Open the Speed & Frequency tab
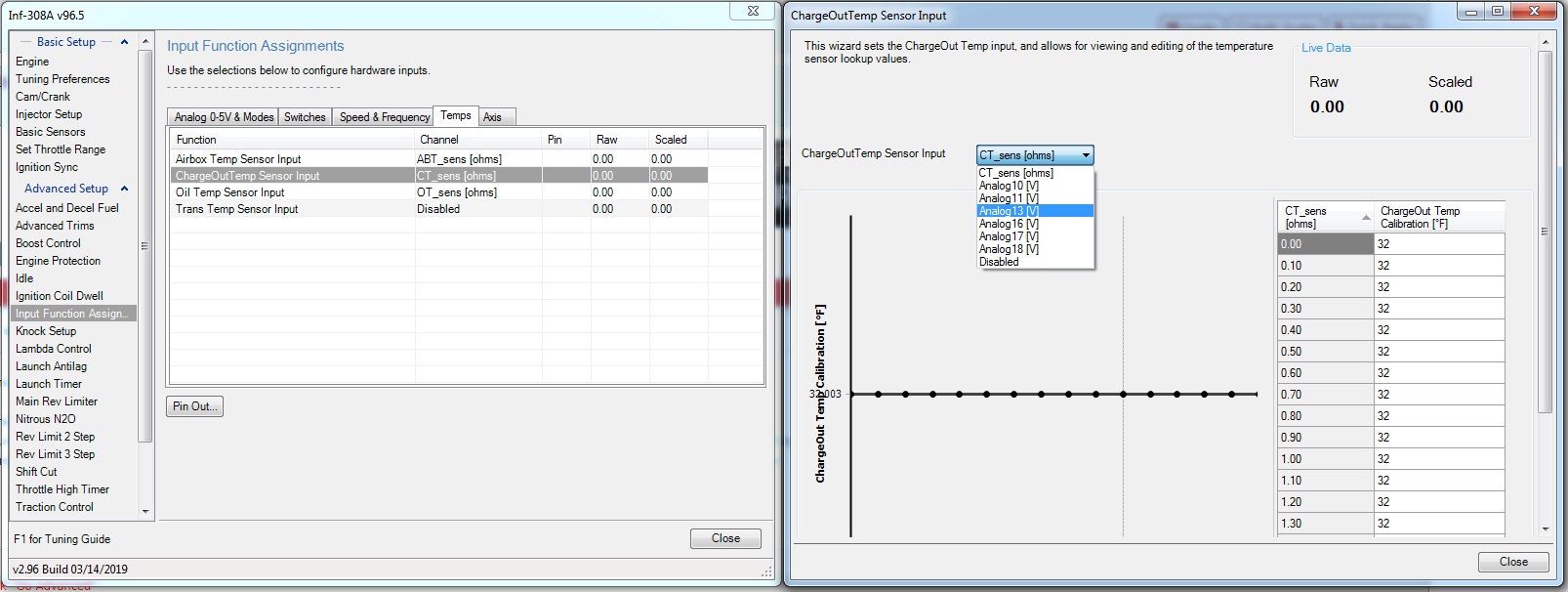This screenshot has height=592, width=1568. click(384, 117)
